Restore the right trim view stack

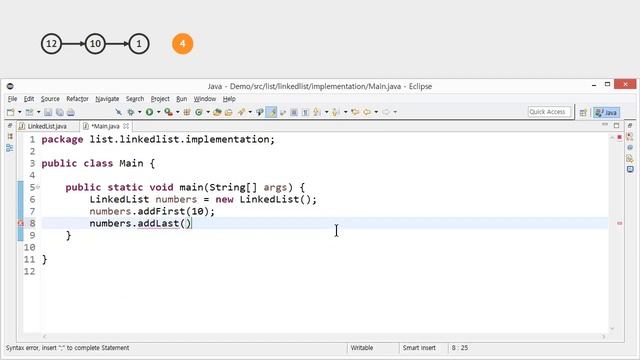(x=630, y=126)
